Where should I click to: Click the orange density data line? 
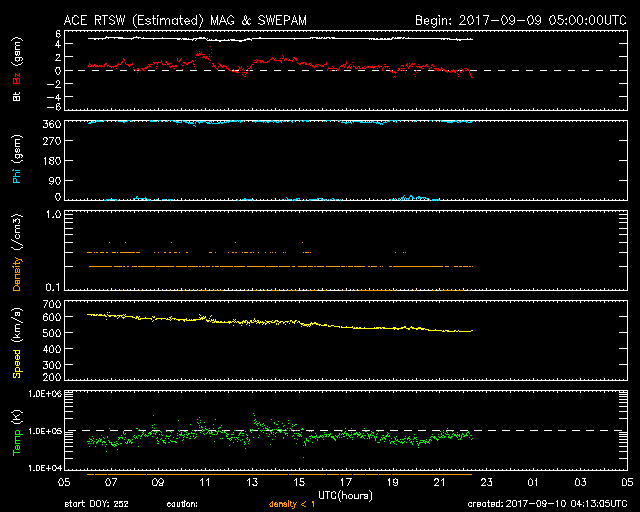tap(300, 267)
